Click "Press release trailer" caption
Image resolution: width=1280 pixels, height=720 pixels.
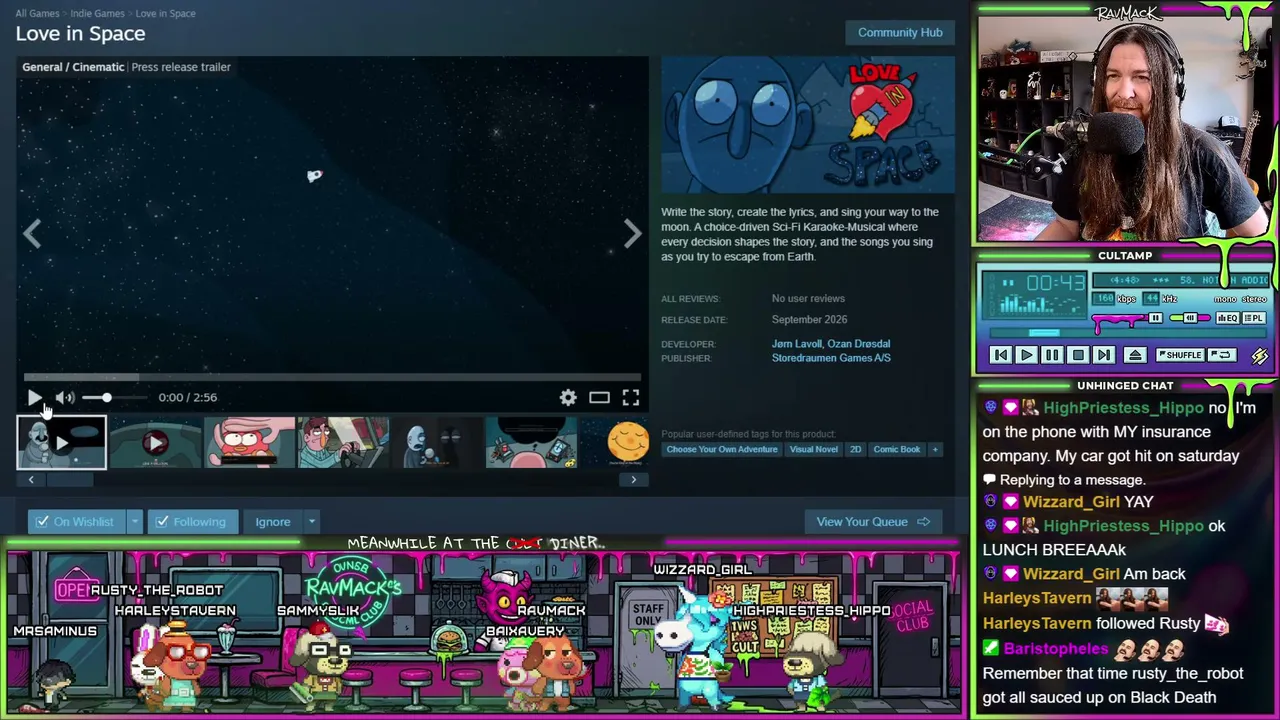pos(181,67)
